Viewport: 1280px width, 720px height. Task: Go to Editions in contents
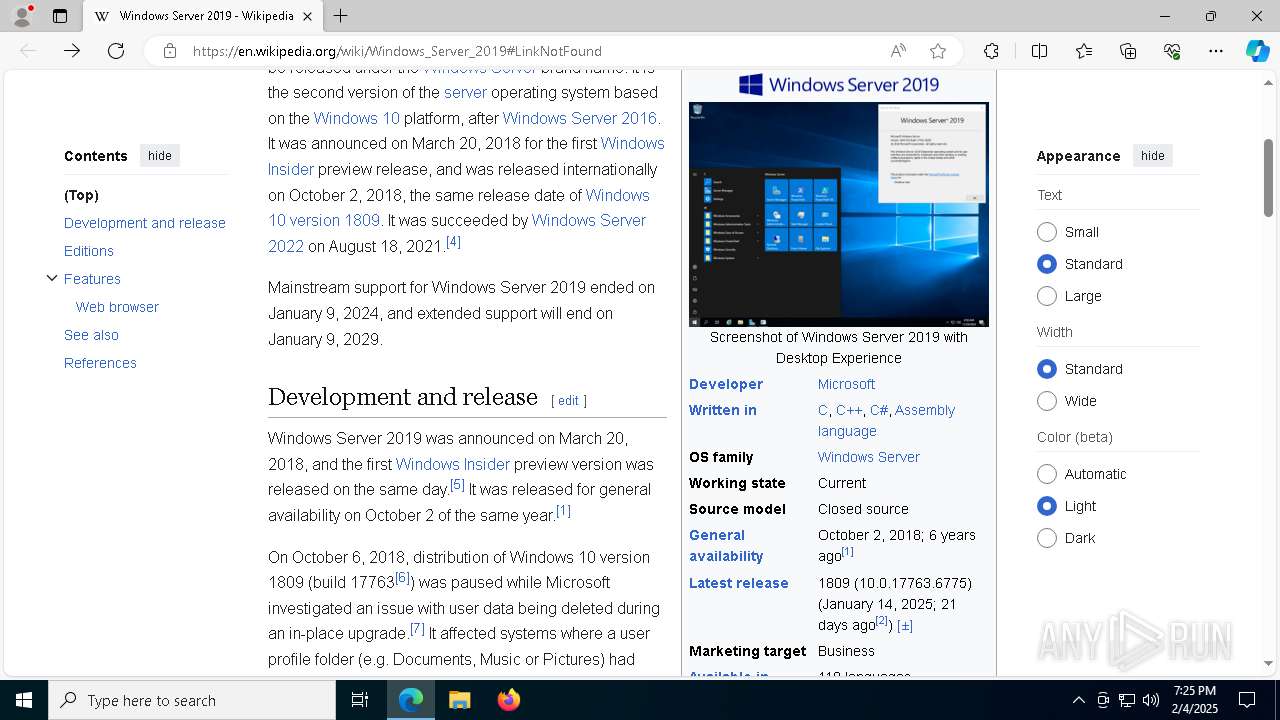(x=89, y=251)
